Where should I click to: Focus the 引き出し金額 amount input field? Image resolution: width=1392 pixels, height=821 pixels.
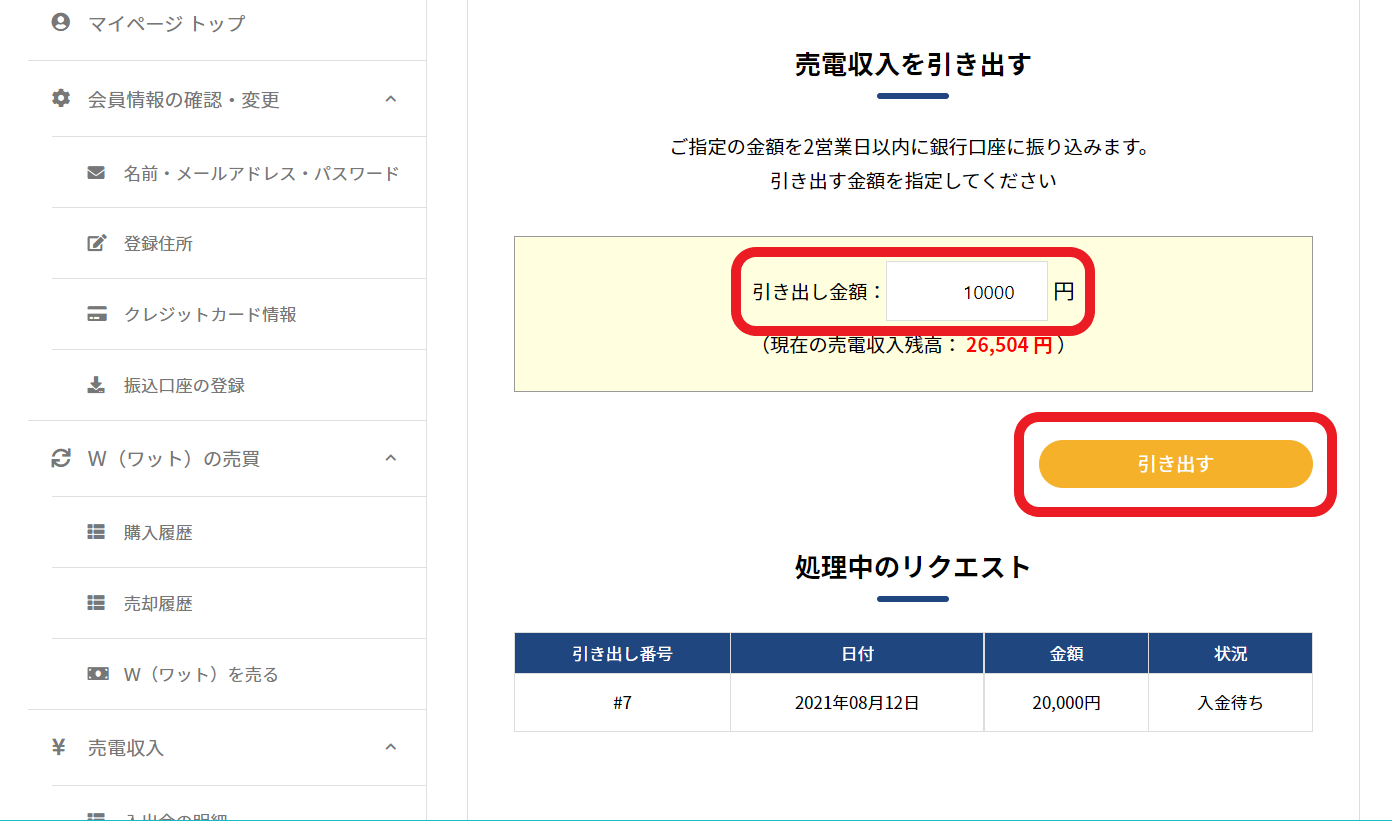pyautogui.click(x=966, y=292)
